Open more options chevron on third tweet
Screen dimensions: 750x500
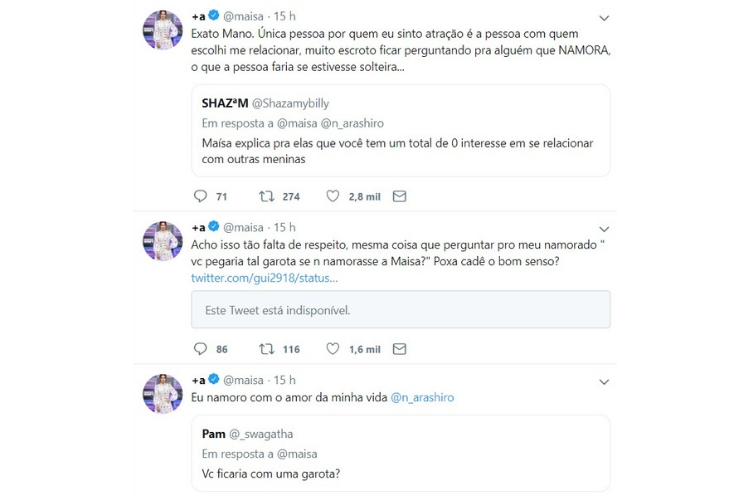[x=603, y=381]
